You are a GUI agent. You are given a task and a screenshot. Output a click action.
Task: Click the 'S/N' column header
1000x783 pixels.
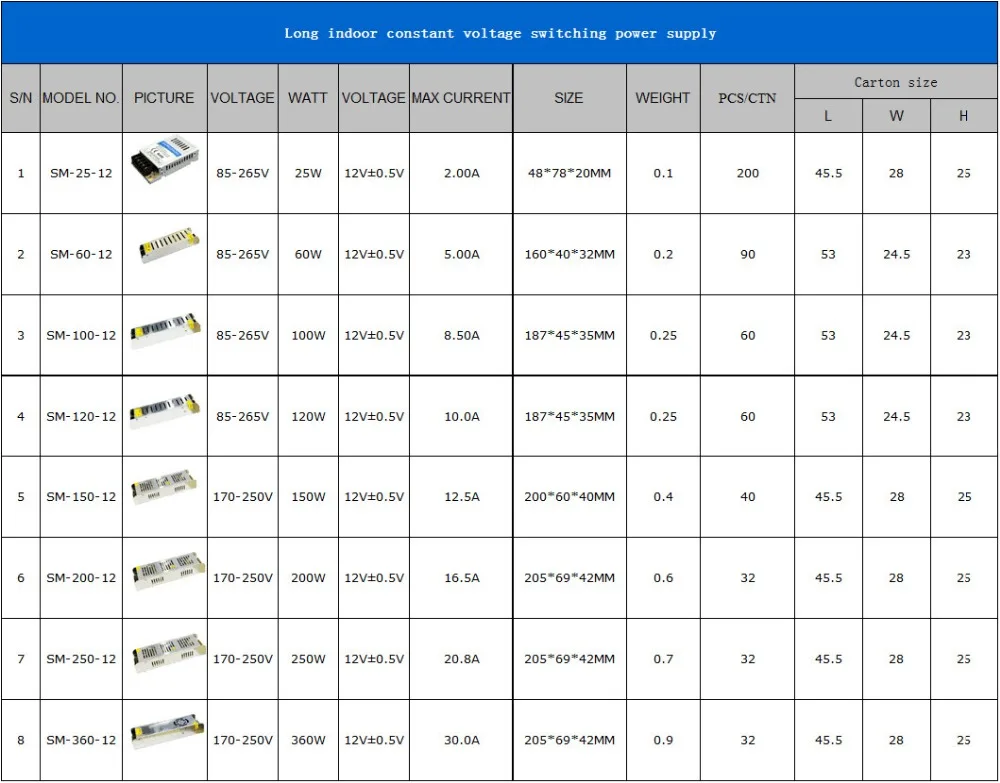coord(20,98)
